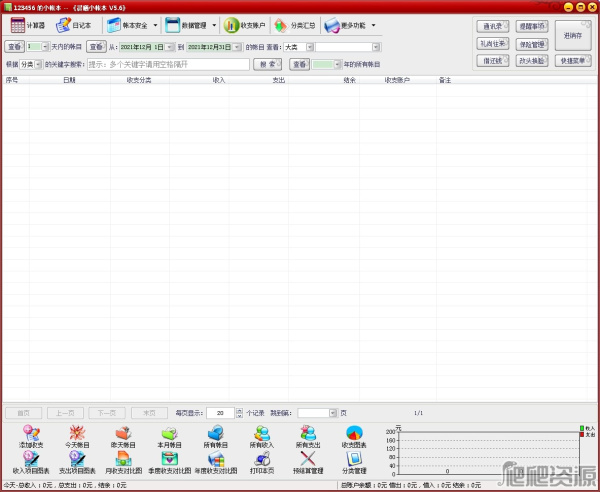Open the 收支账户 accounts toolbar item
600x492 pixels.
click(245, 25)
